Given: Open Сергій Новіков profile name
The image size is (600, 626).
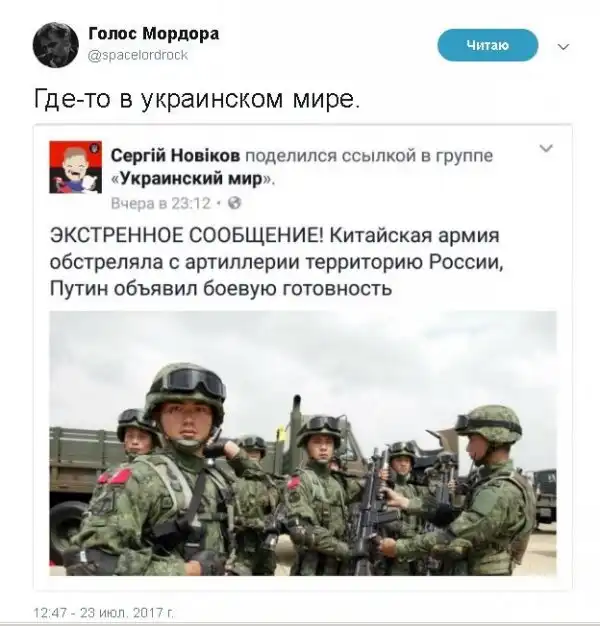Looking at the screenshot, I should click(175, 156).
